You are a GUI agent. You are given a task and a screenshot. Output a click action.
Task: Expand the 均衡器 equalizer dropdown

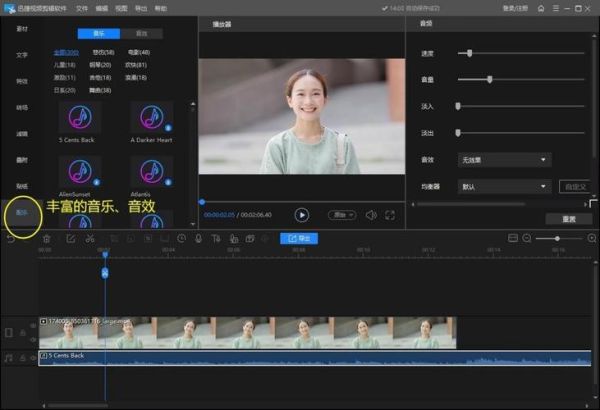[x=504, y=186]
